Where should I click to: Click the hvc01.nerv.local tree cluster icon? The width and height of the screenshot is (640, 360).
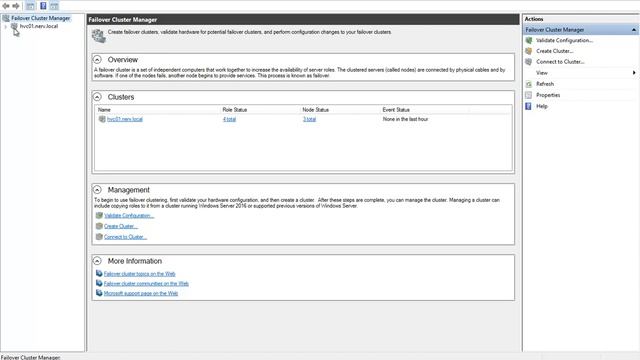[14, 27]
